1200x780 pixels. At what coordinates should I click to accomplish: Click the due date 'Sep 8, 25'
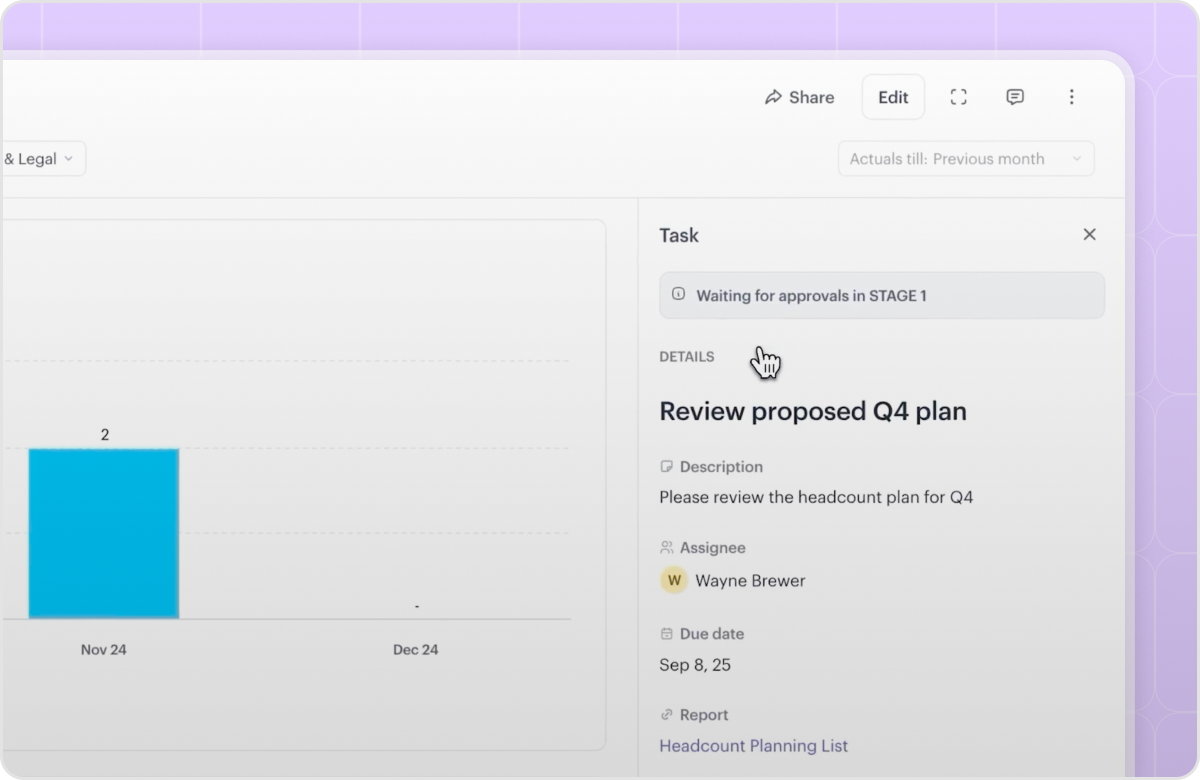coord(695,665)
